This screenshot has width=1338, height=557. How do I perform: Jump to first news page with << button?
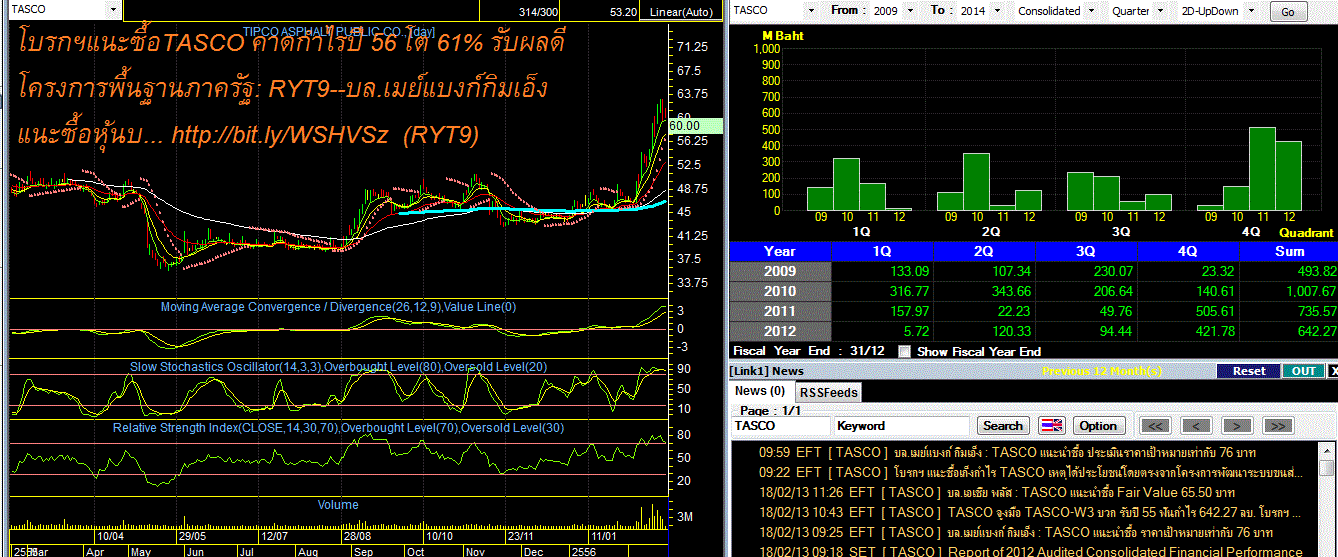1156,426
